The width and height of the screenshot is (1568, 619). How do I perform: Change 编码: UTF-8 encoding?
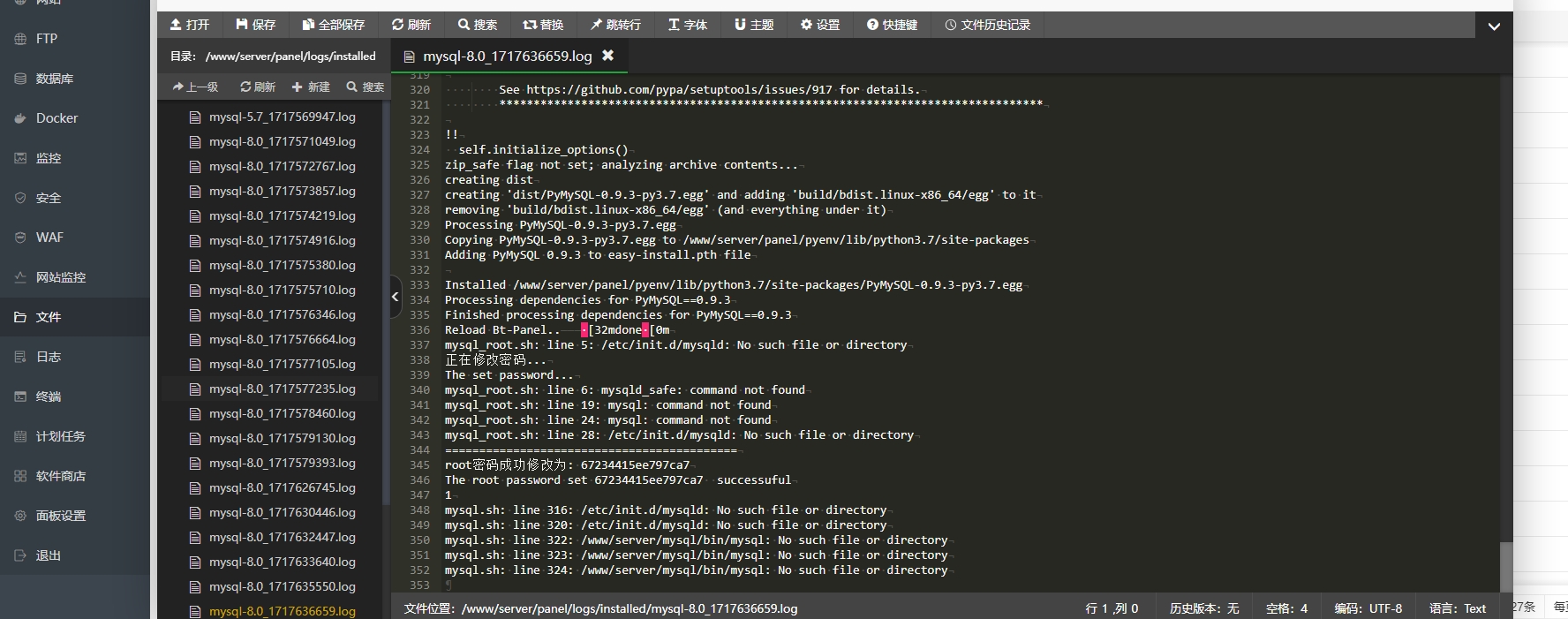(x=1368, y=608)
